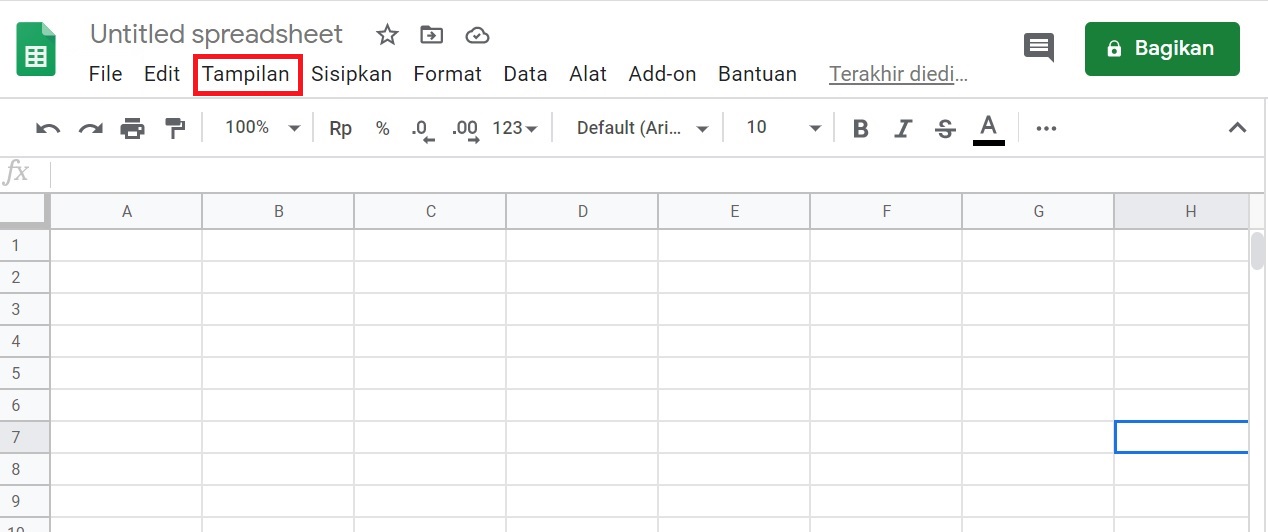Screen dimensions: 1268x532
Task: Click the undo arrow icon
Action: [48, 128]
